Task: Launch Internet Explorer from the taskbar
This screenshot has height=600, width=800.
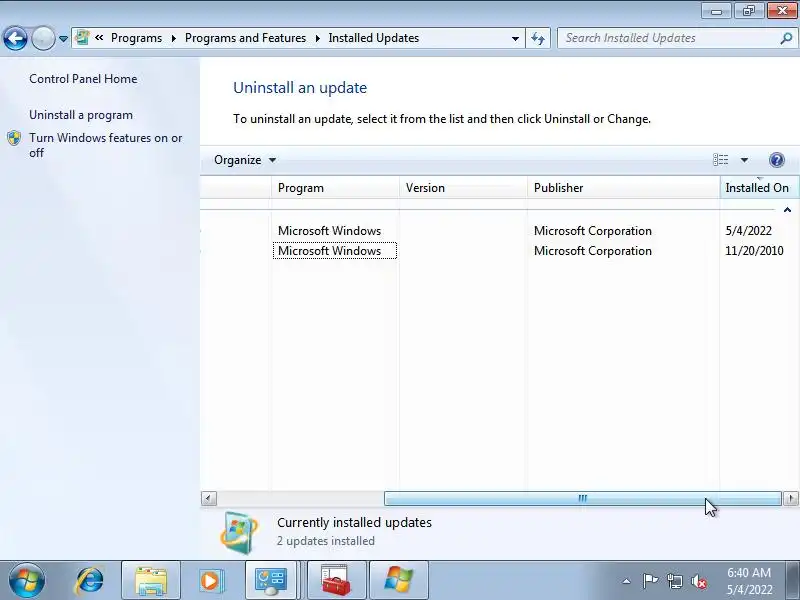Action: (89, 581)
